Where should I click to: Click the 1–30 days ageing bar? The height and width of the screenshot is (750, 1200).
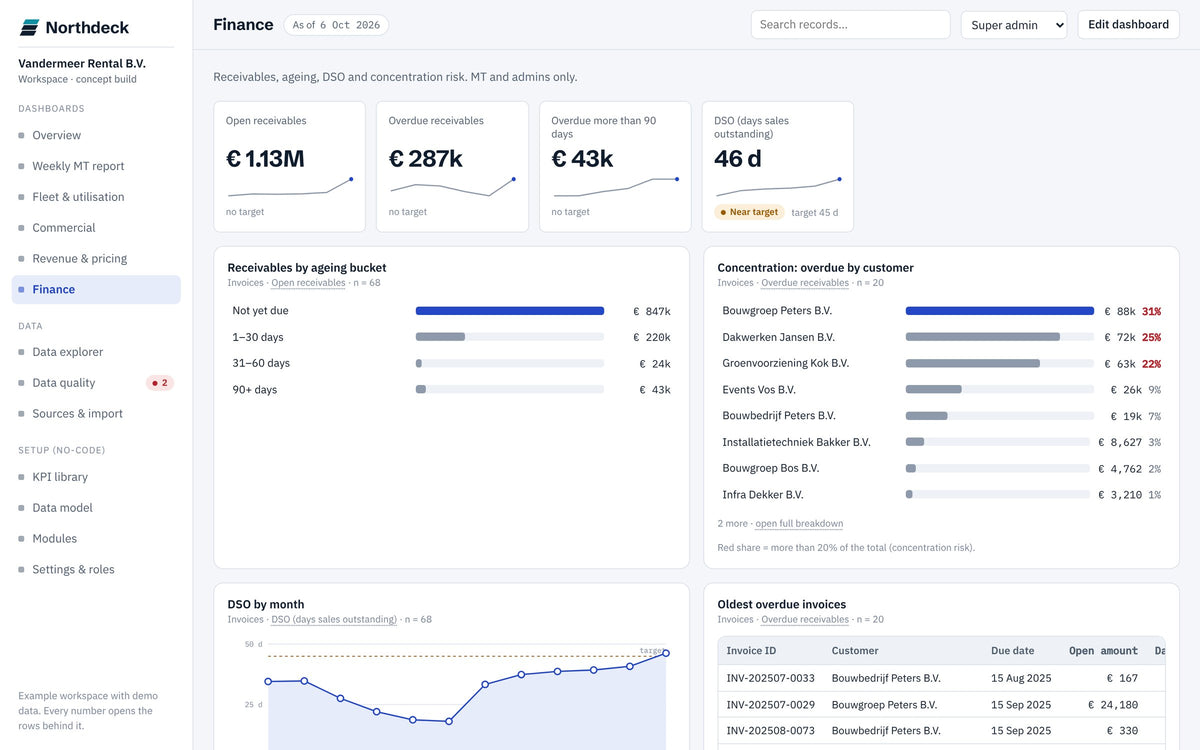[510, 337]
